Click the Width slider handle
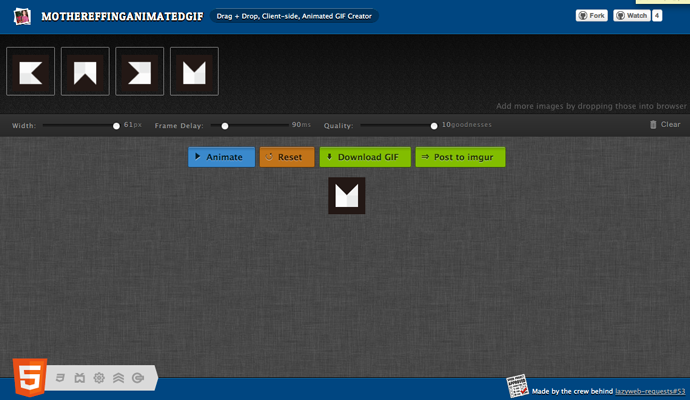 [116, 126]
